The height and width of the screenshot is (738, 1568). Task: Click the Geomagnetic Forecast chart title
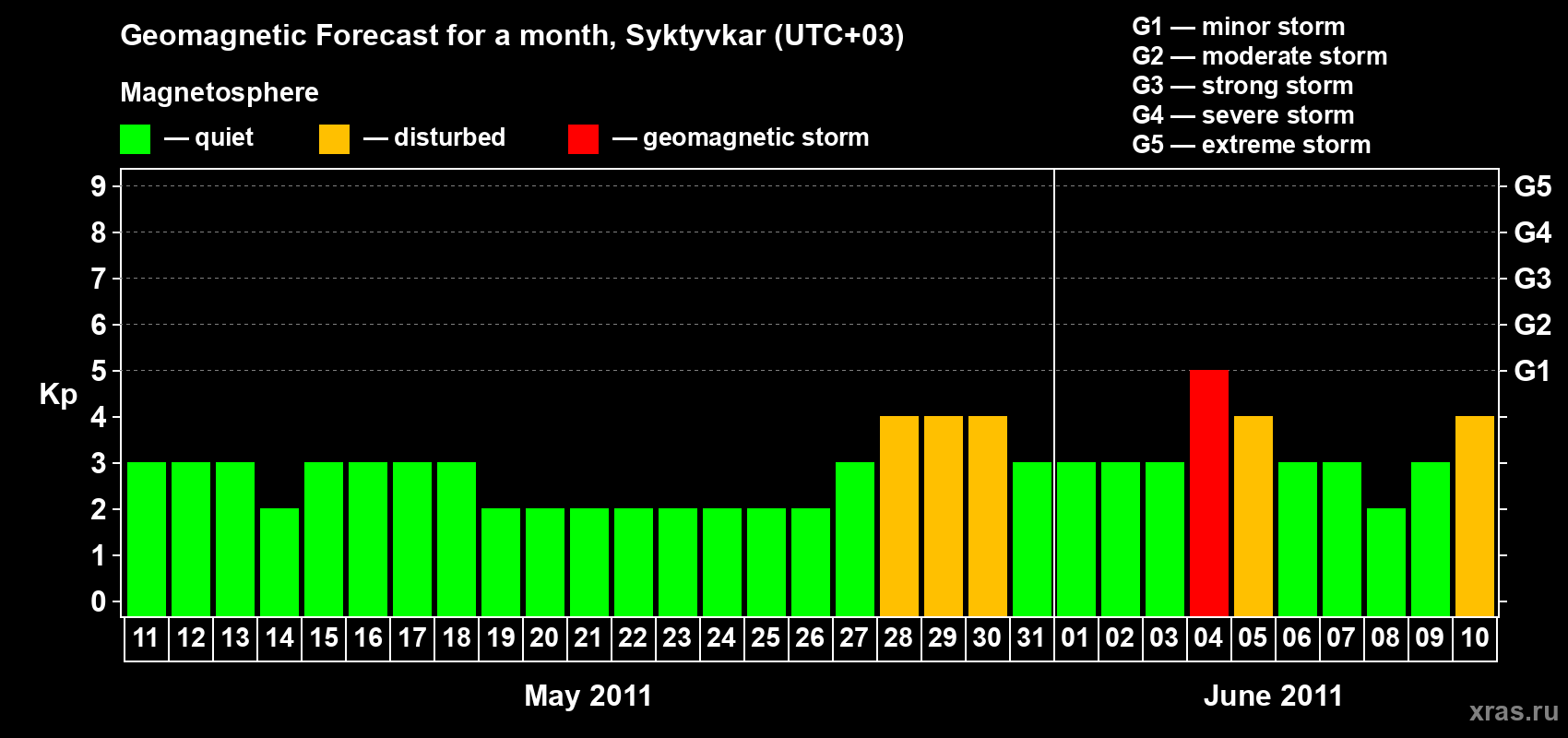tap(512, 36)
